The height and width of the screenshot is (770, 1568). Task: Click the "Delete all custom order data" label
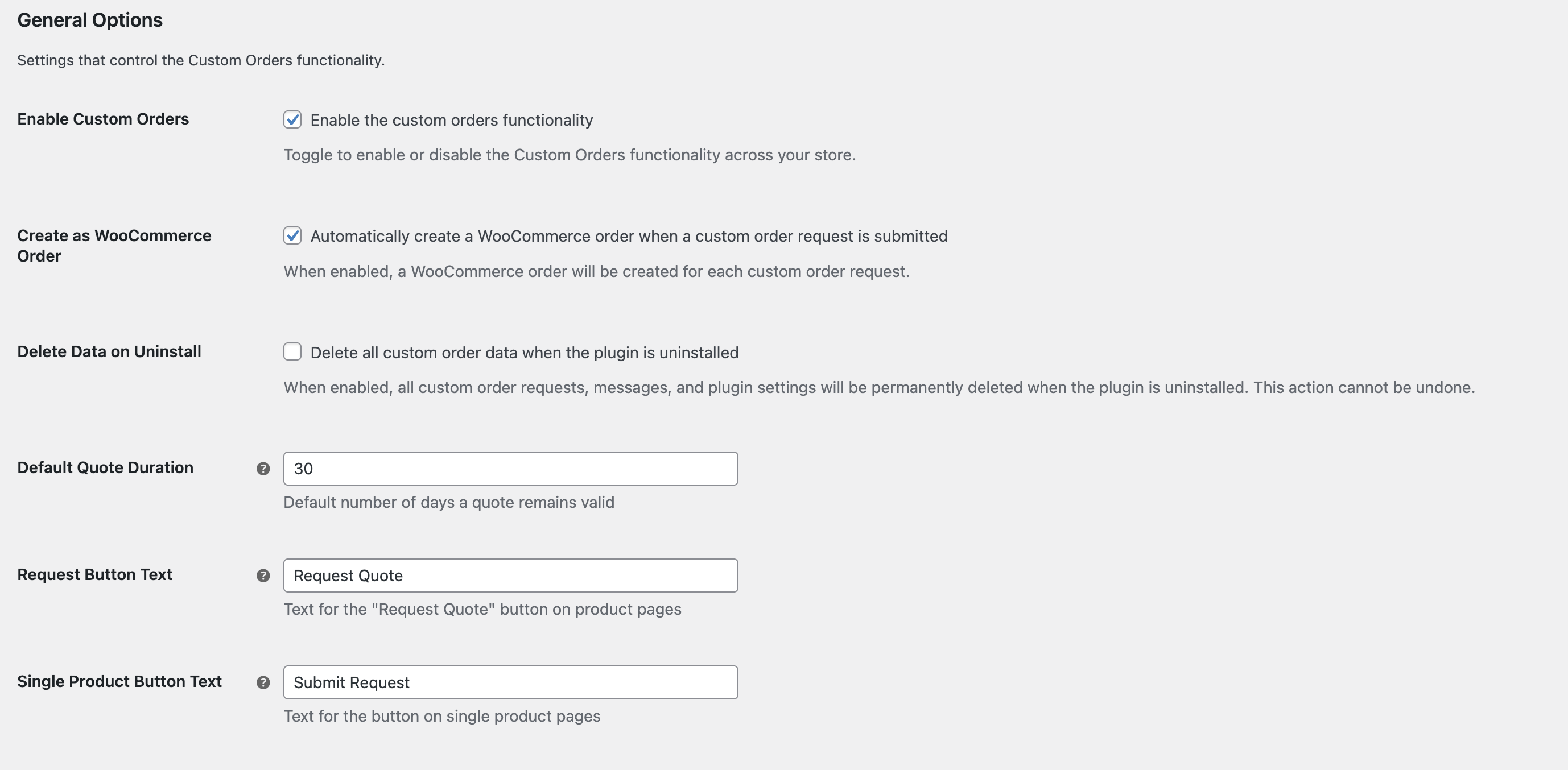click(524, 353)
